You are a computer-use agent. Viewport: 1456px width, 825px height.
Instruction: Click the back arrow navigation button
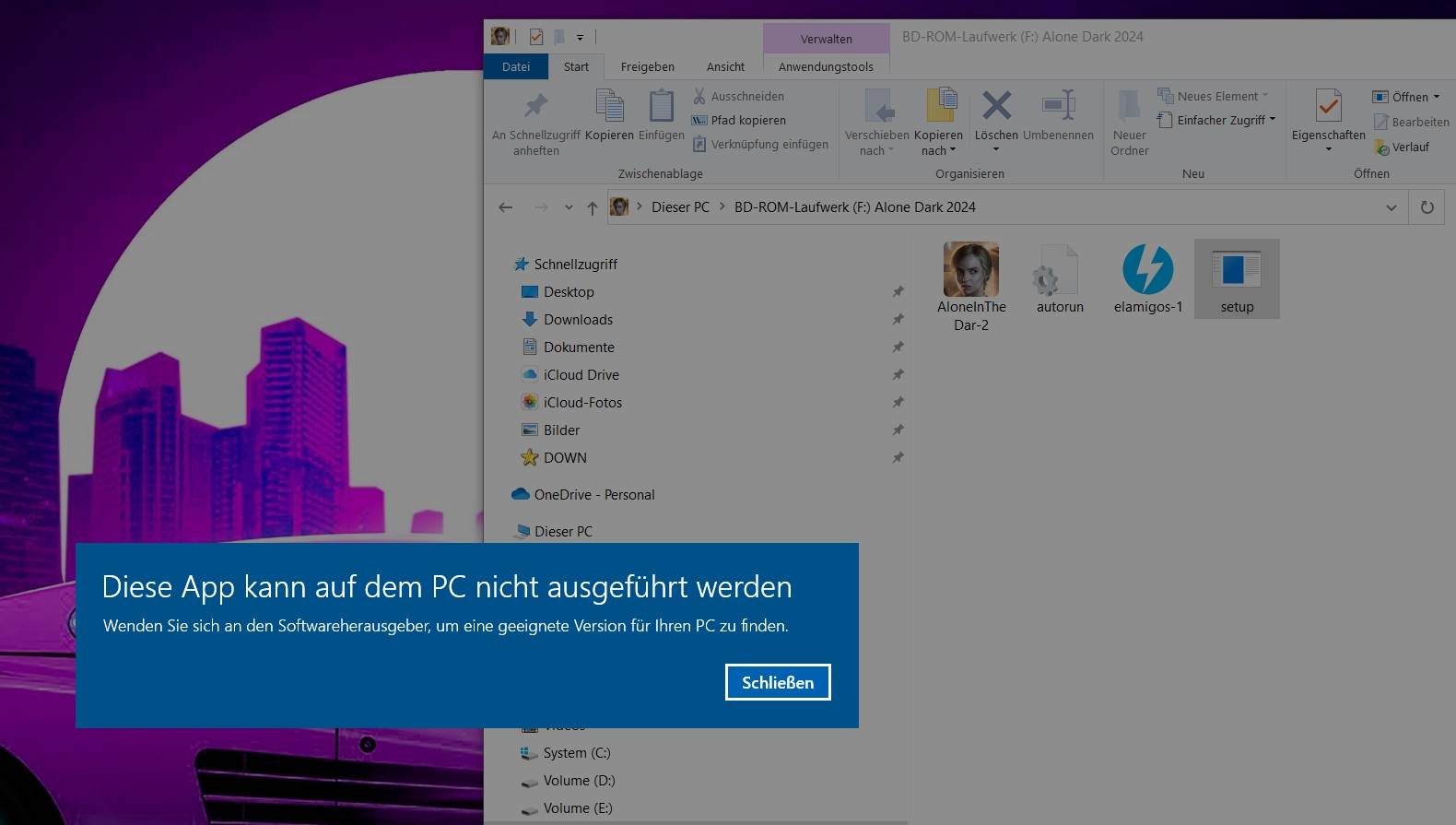tap(505, 207)
